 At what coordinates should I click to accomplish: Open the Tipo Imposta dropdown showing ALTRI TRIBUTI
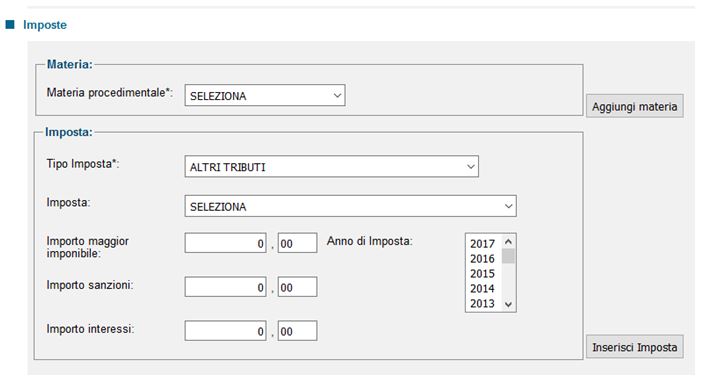331,166
